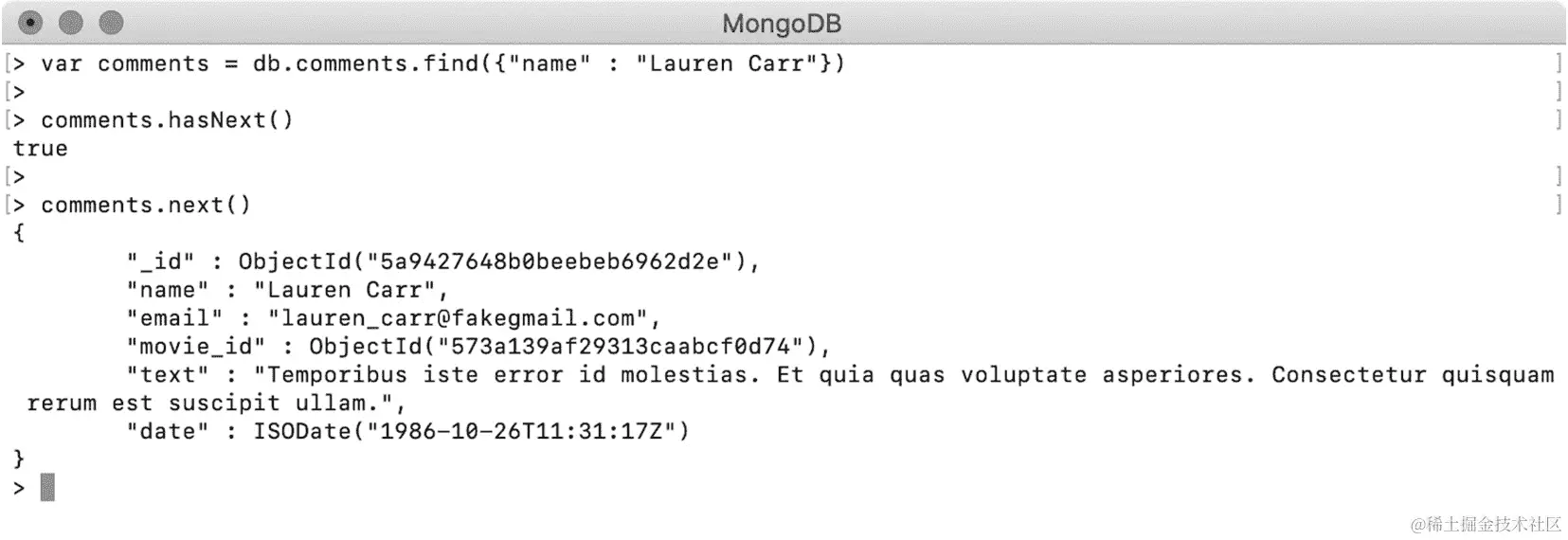
Task: Click the opening curly brace of the document
Action: (x=19, y=233)
